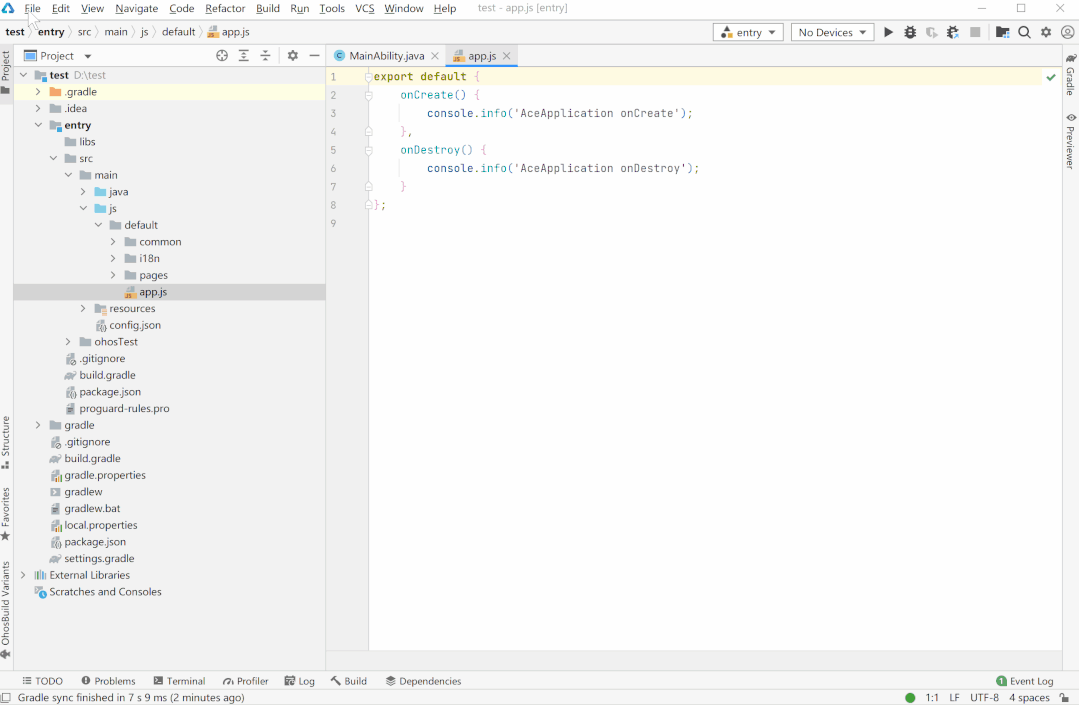Click the default breadcrumb in navigation bar
The width and height of the screenshot is (1079, 705).
tap(178, 32)
